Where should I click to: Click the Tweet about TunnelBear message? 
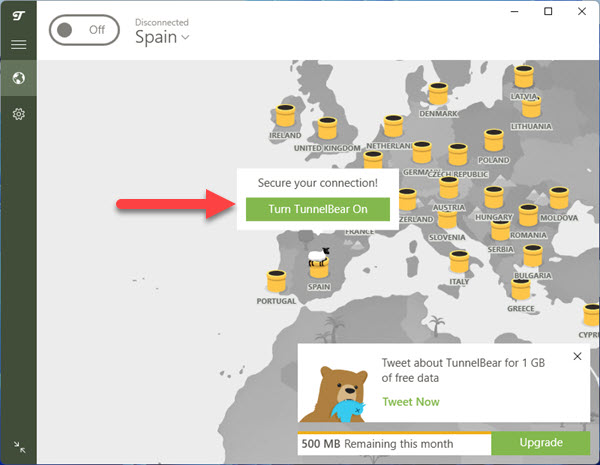[x=463, y=370]
